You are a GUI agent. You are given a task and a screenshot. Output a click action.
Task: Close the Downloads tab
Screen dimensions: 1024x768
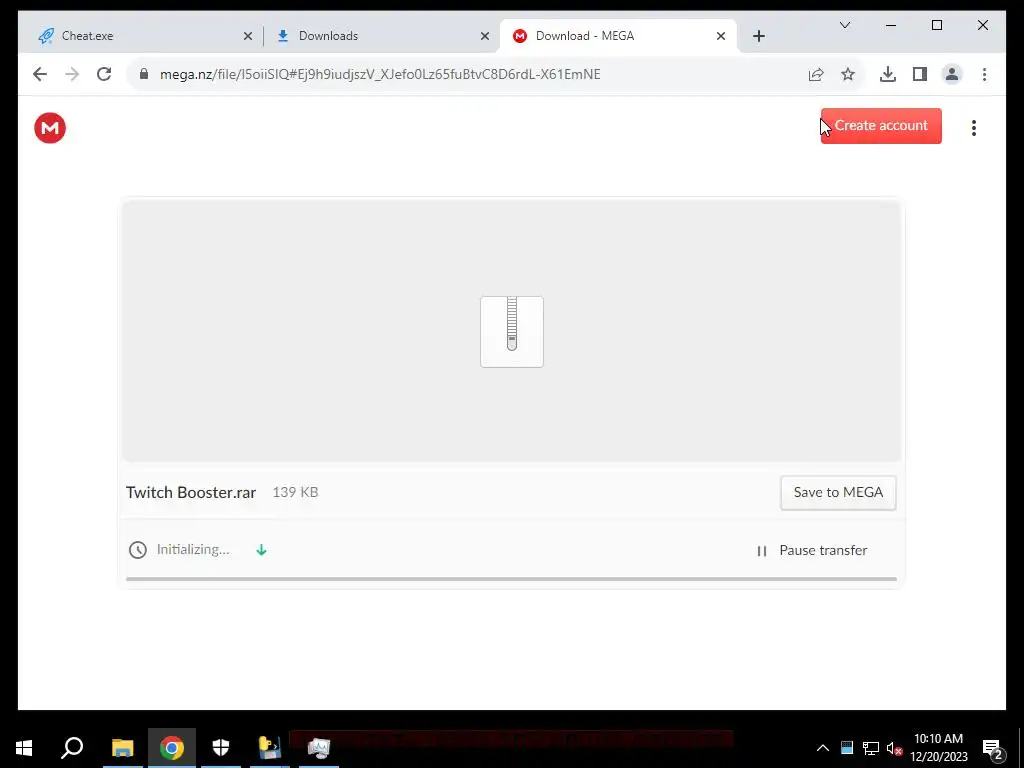[485, 36]
